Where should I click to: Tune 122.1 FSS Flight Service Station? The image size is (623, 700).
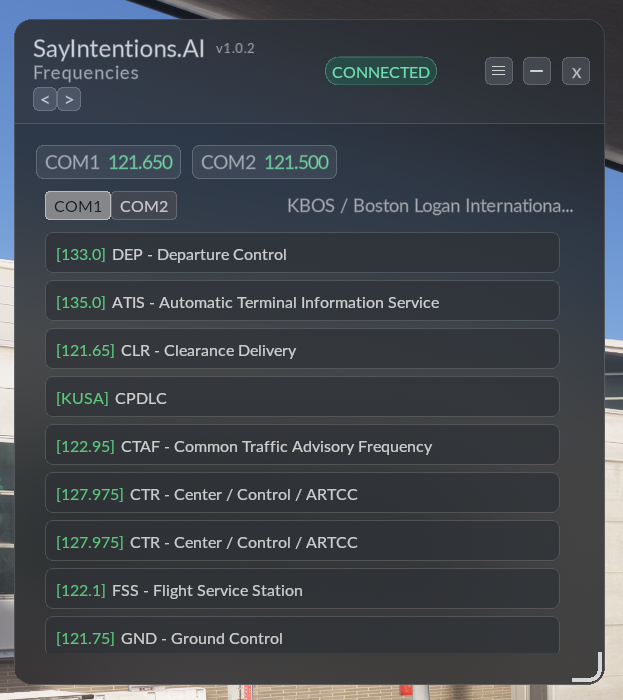tap(302, 589)
